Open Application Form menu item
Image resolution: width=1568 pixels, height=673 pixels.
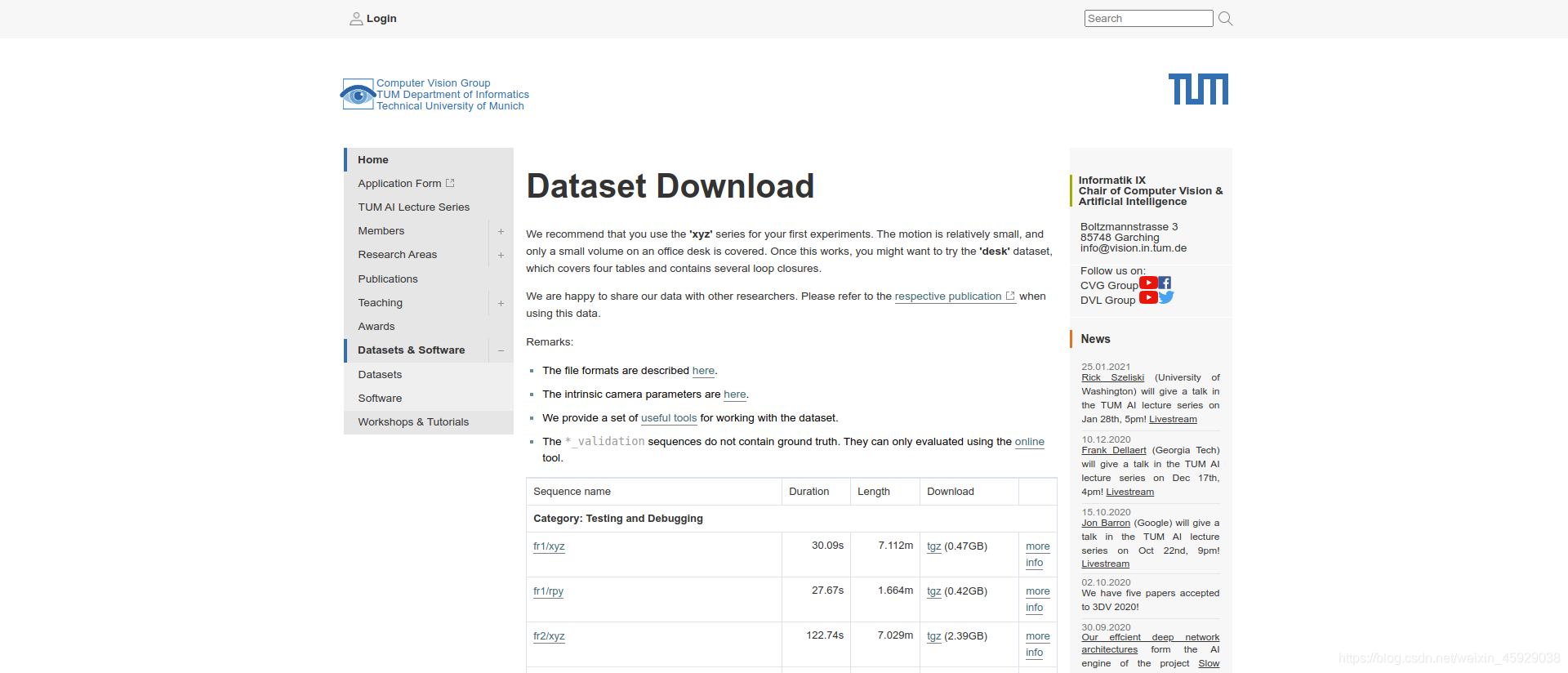pyautogui.click(x=399, y=184)
